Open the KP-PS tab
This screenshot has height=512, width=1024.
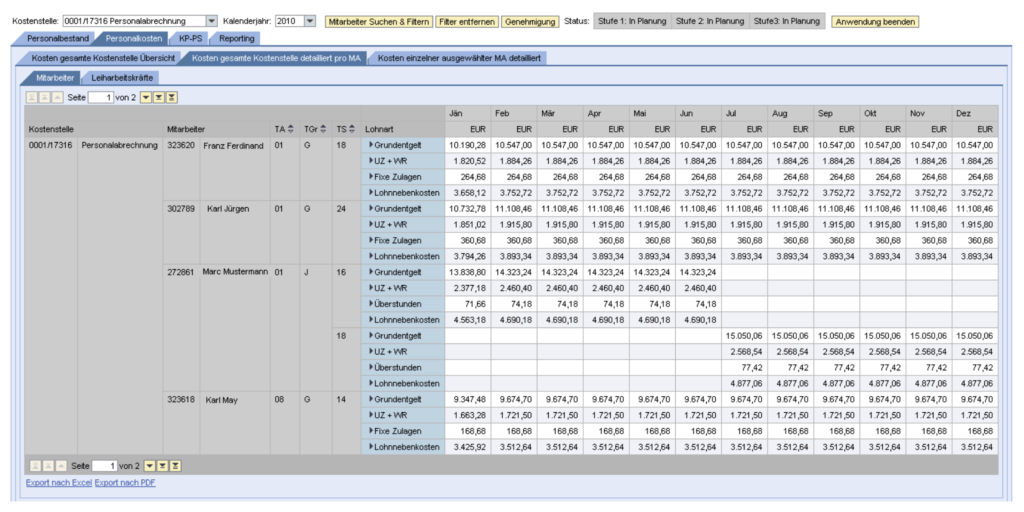(190, 39)
